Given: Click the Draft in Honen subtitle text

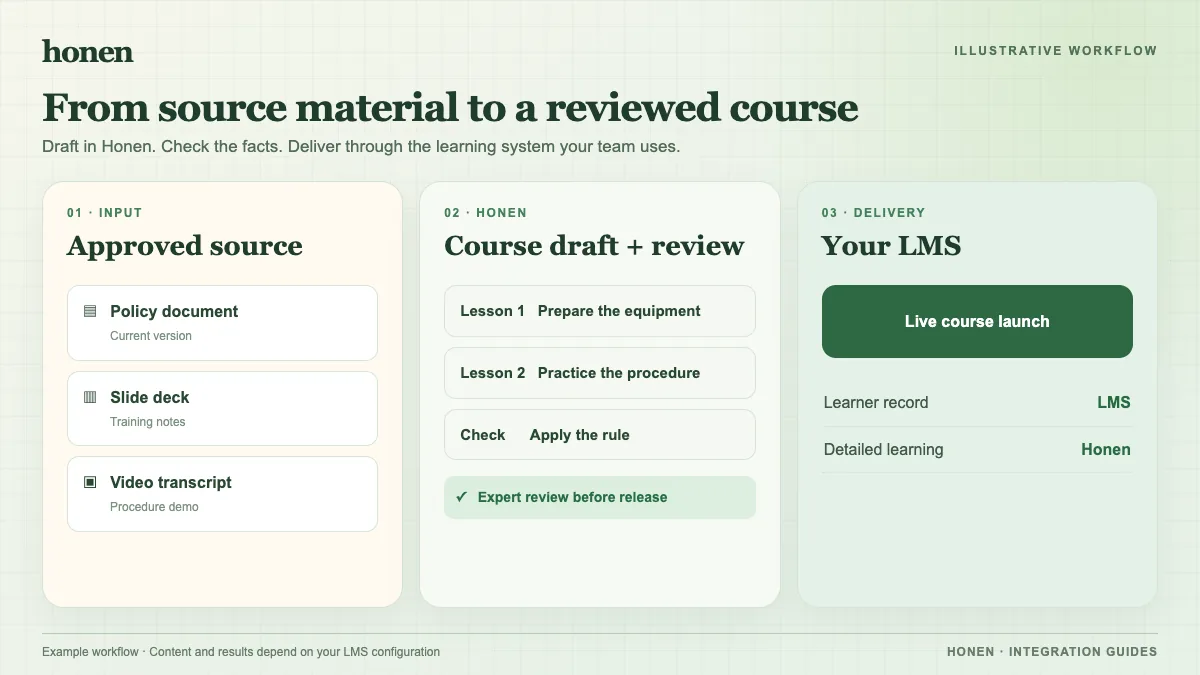Looking at the screenshot, I should click(361, 147).
